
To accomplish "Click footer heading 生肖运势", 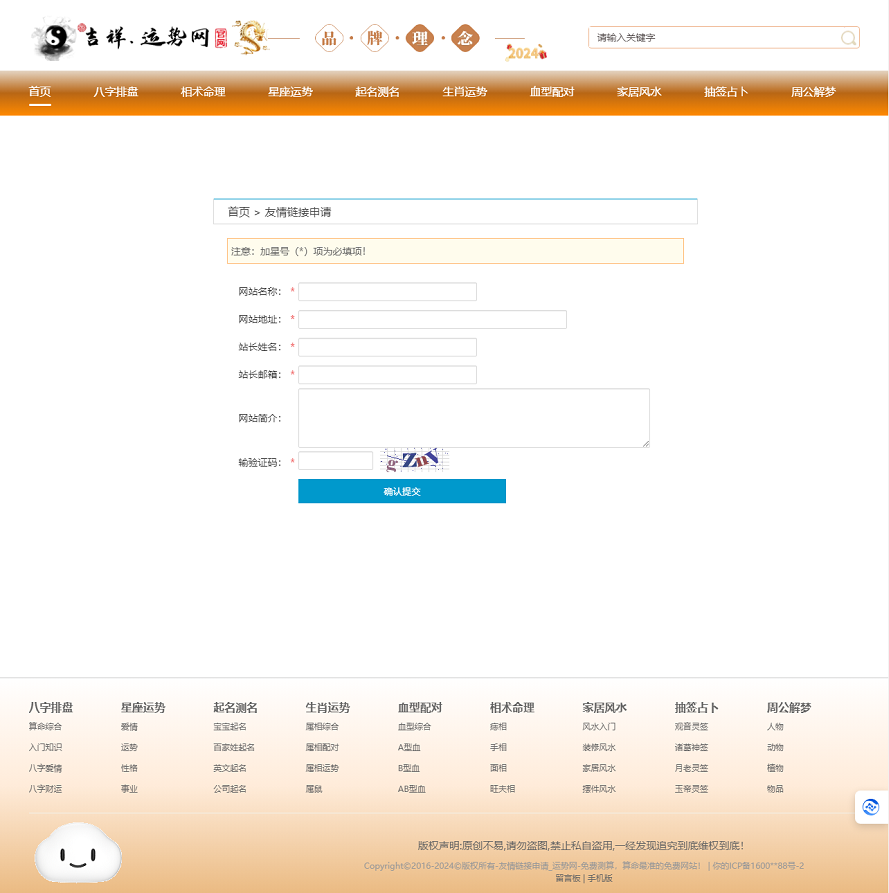I will point(327,707).
